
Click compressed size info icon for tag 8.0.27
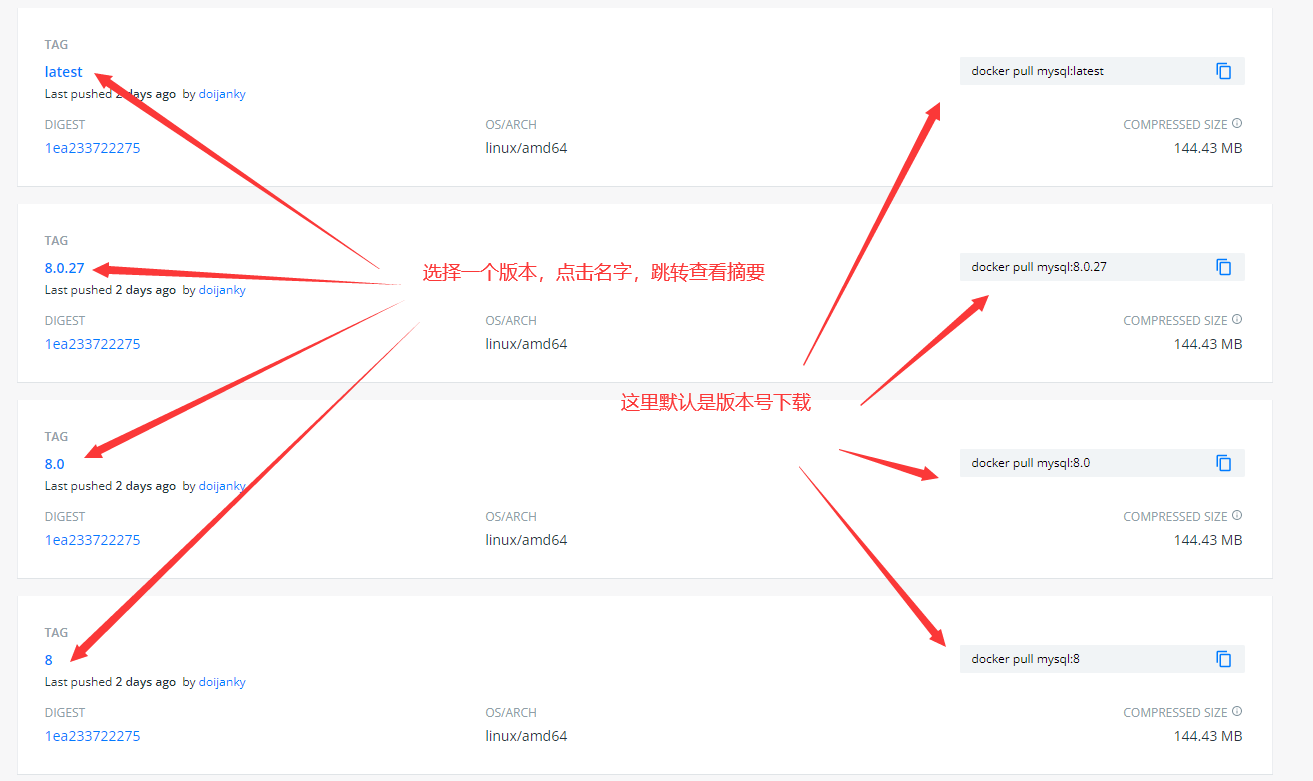pos(1237,320)
